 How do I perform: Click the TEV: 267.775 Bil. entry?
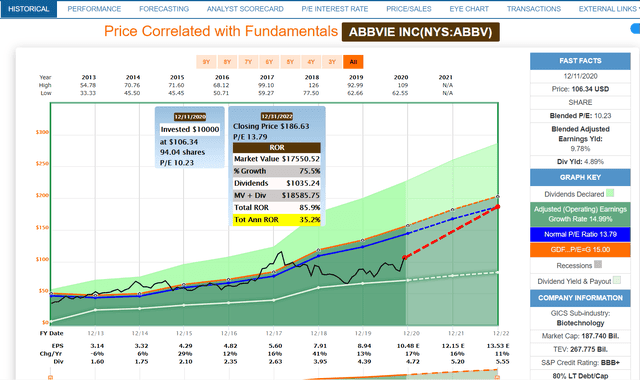580,349
